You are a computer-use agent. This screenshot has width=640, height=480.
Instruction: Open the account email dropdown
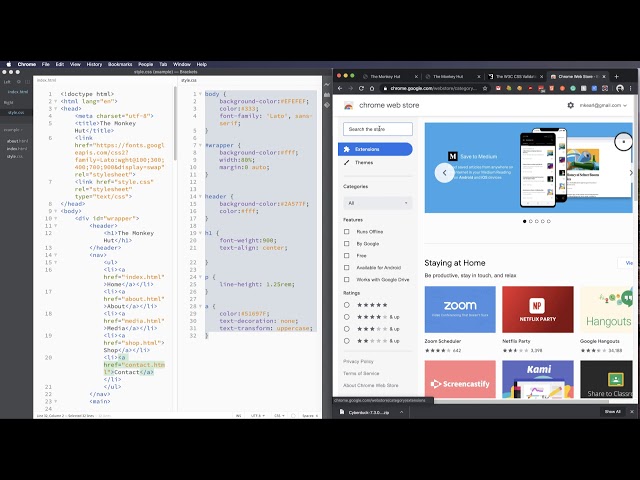click(x=603, y=105)
